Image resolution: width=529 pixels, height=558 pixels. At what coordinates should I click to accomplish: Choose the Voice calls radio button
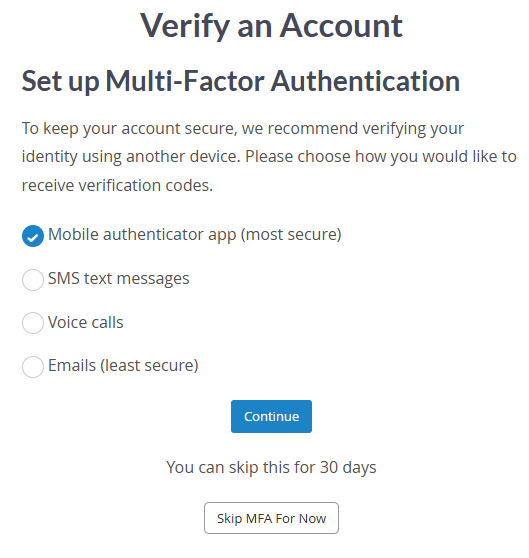33,323
